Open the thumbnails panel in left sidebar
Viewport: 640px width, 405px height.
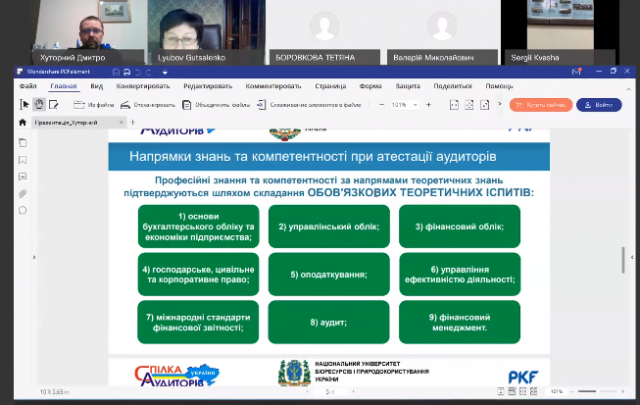pyautogui.click(x=23, y=143)
